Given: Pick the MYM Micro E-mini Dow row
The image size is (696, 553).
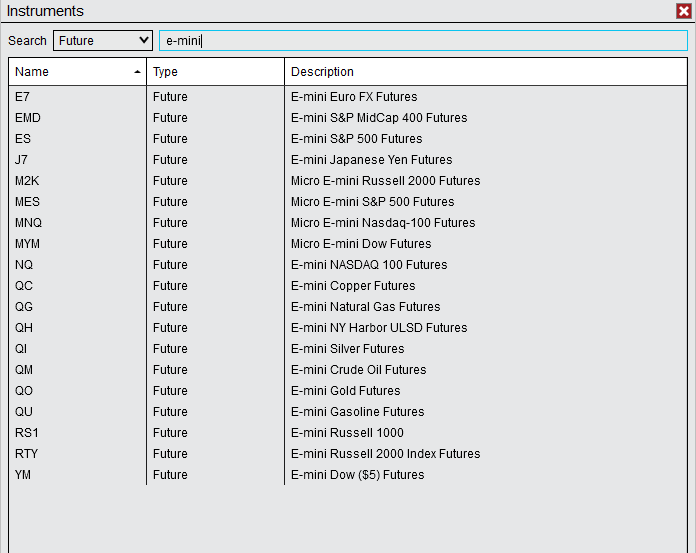Looking at the screenshot, I should 361,244.
